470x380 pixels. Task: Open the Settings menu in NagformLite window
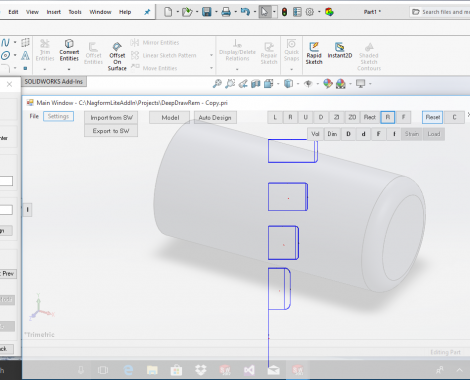click(58, 116)
